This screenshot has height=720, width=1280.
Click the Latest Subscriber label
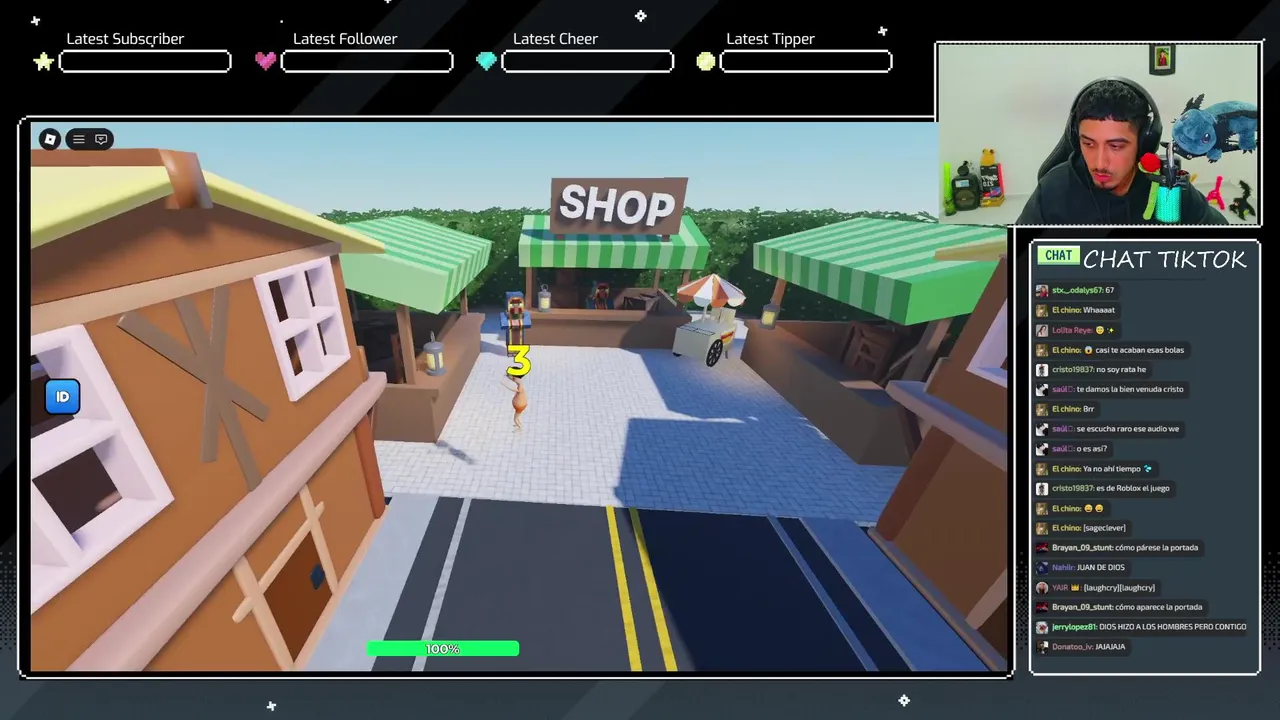125,39
